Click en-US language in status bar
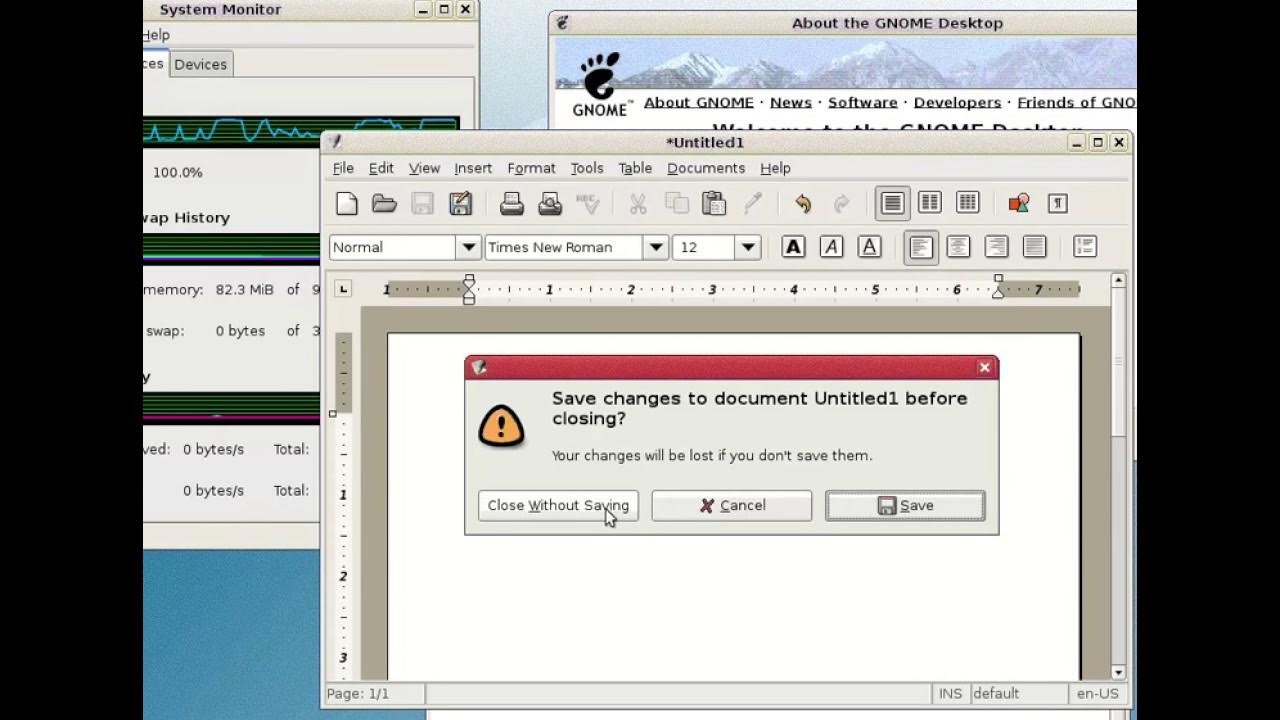 1097,693
